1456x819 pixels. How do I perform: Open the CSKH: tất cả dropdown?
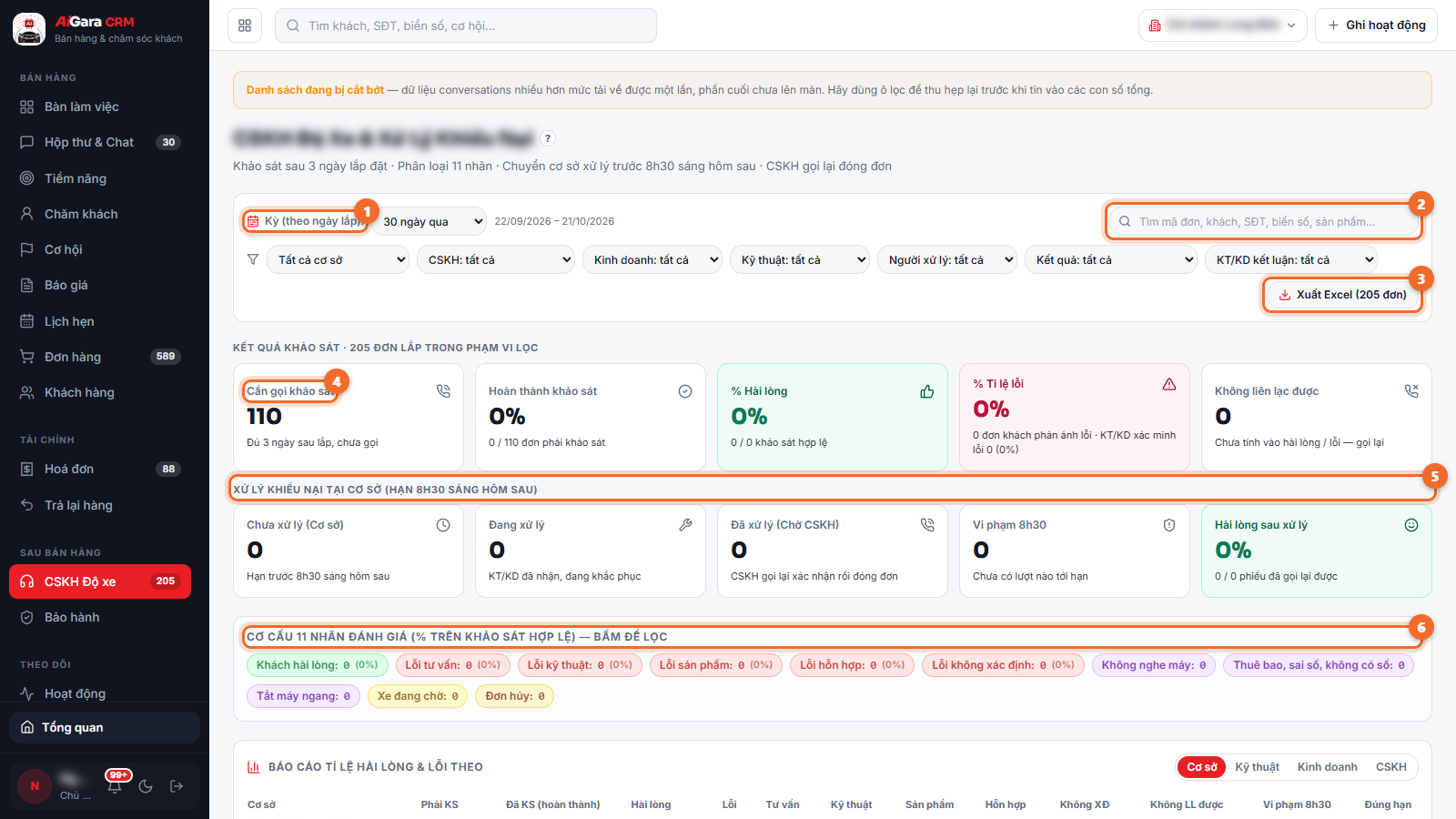496,259
